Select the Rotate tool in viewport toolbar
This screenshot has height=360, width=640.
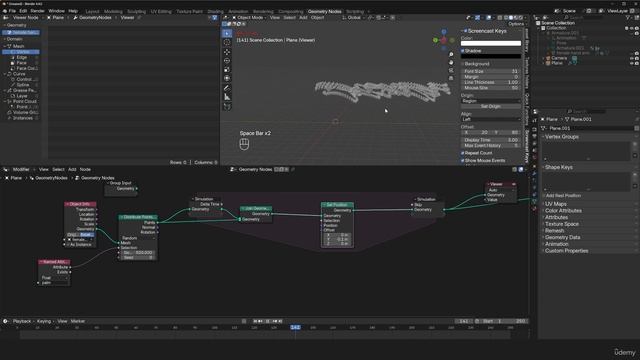(227, 61)
